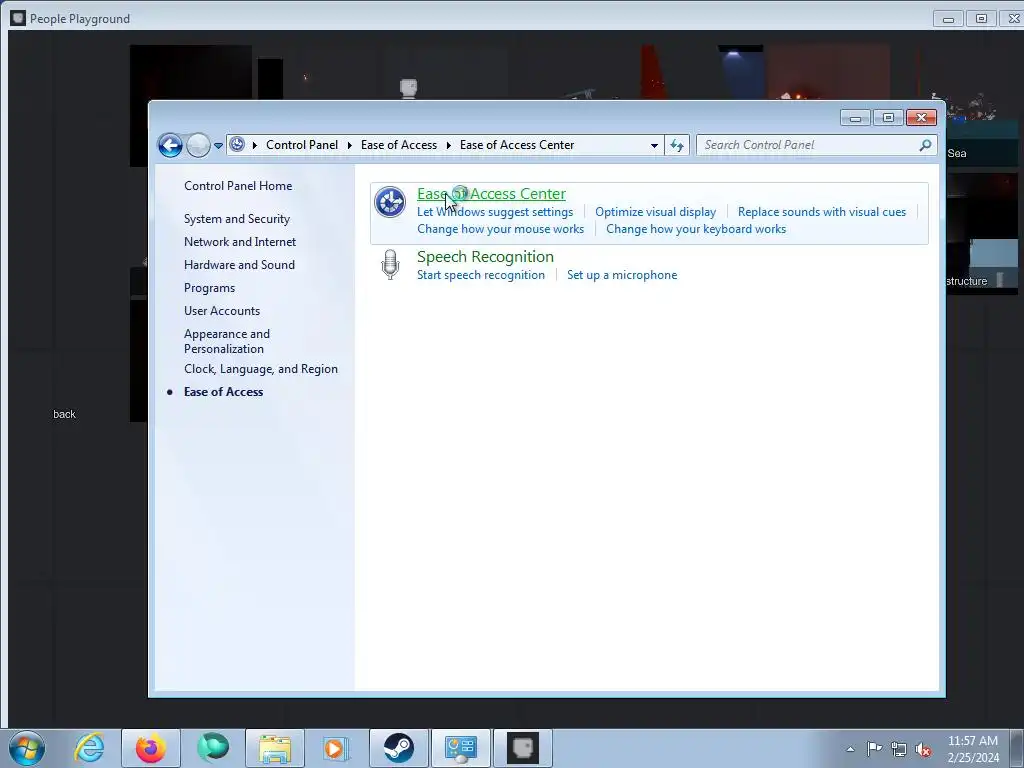Click the Back arrow in Control Panel
Image resolution: width=1024 pixels, height=768 pixels.
[x=170, y=145]
